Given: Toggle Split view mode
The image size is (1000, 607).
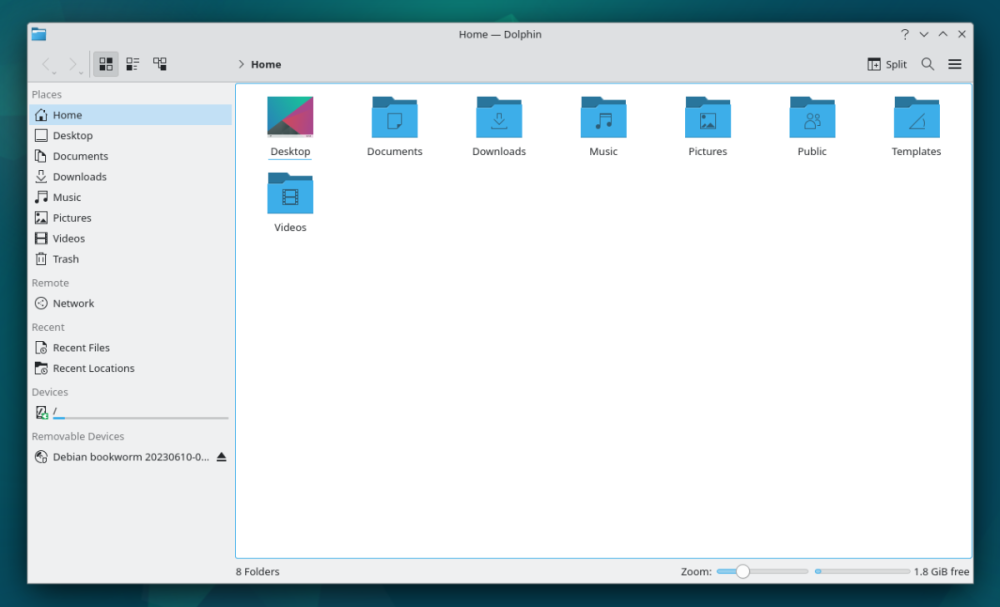Looking at the screenshot, I should point(886,64).
